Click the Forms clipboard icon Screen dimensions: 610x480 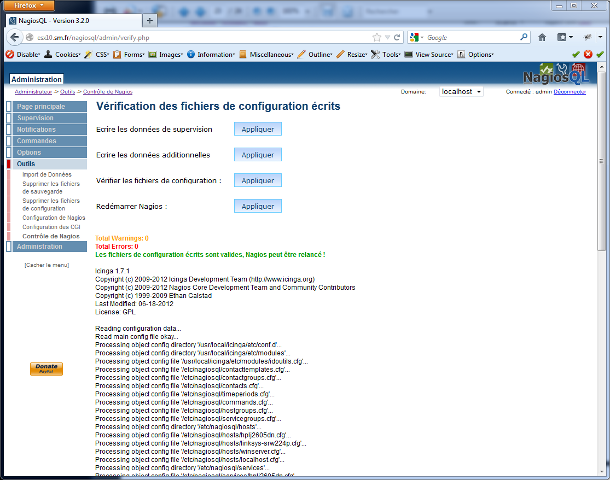[117, 54]
